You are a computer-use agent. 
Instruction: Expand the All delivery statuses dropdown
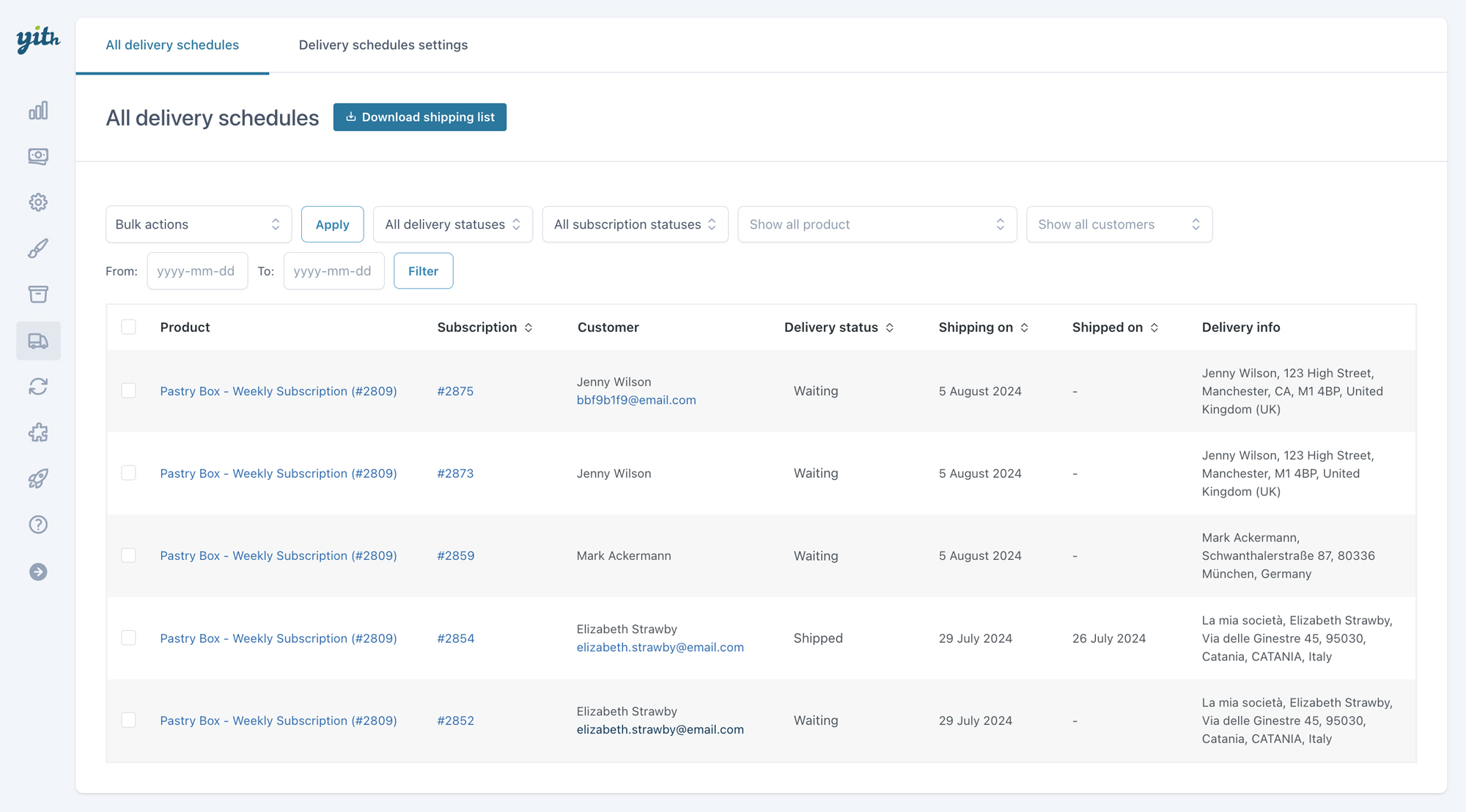coord(452,224)
